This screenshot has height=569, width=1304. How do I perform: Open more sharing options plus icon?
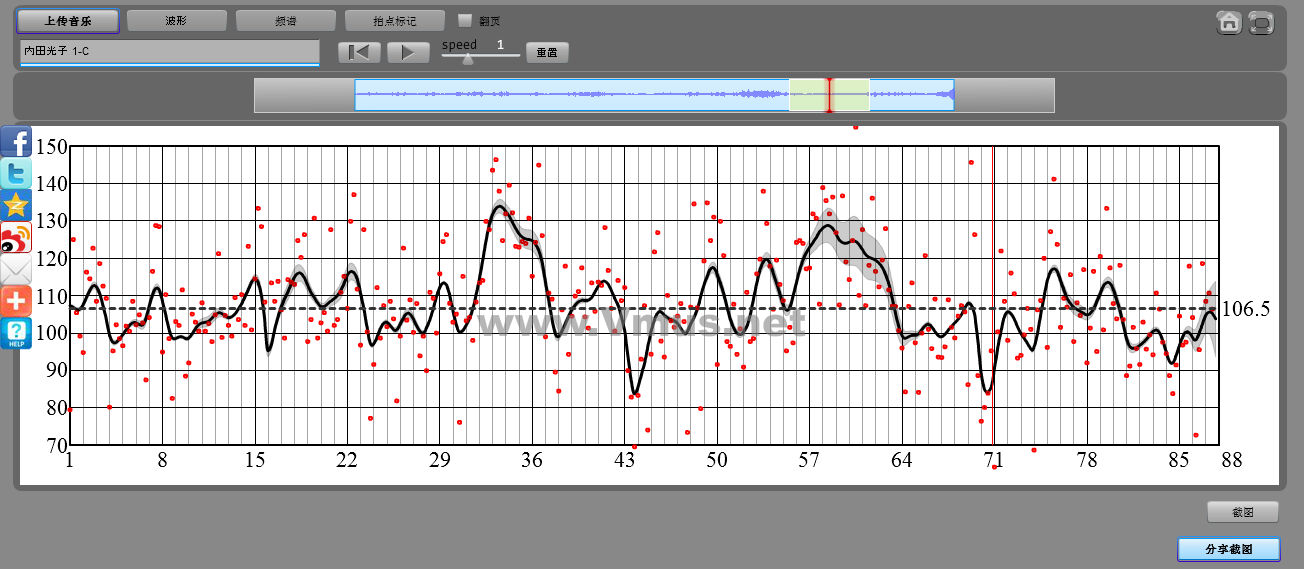(16, 301)
